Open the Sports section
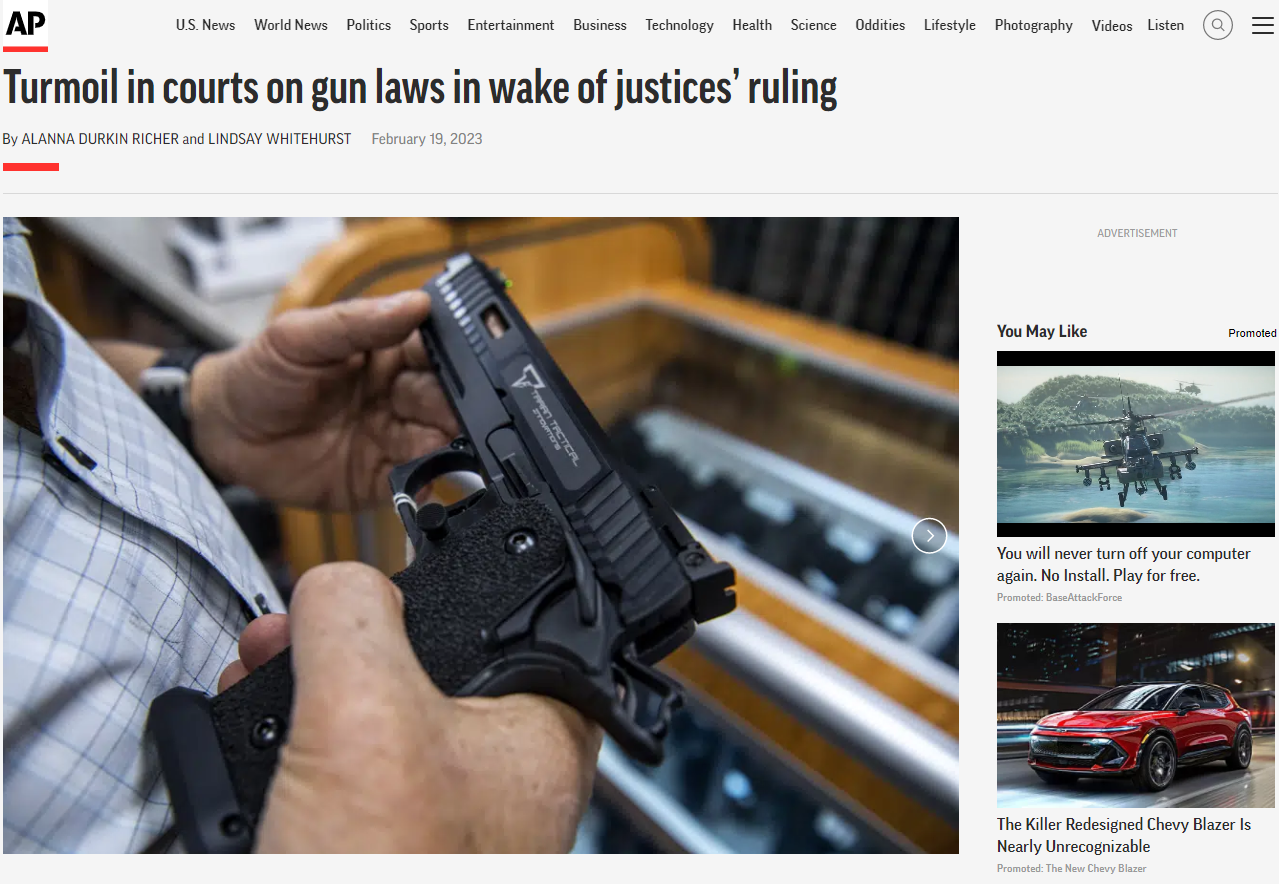The height and width of the screenshot is (884, 1279). (x=429, y=25)
